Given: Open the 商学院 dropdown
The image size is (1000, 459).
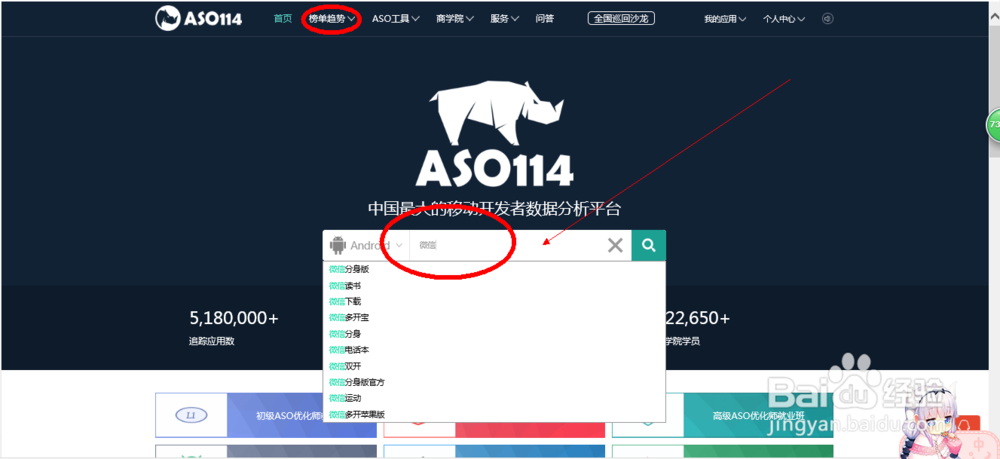Looking at the screenshot, I should 455,18.
